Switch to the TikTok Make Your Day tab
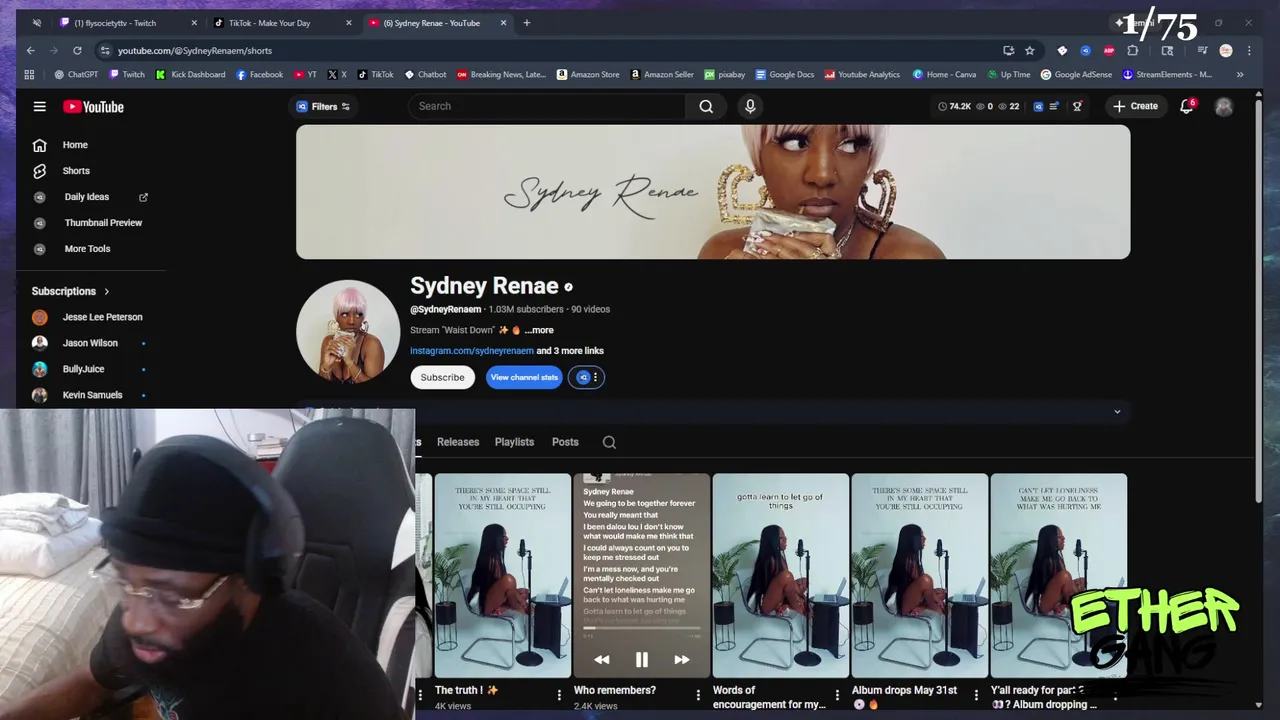 (280, 22)
